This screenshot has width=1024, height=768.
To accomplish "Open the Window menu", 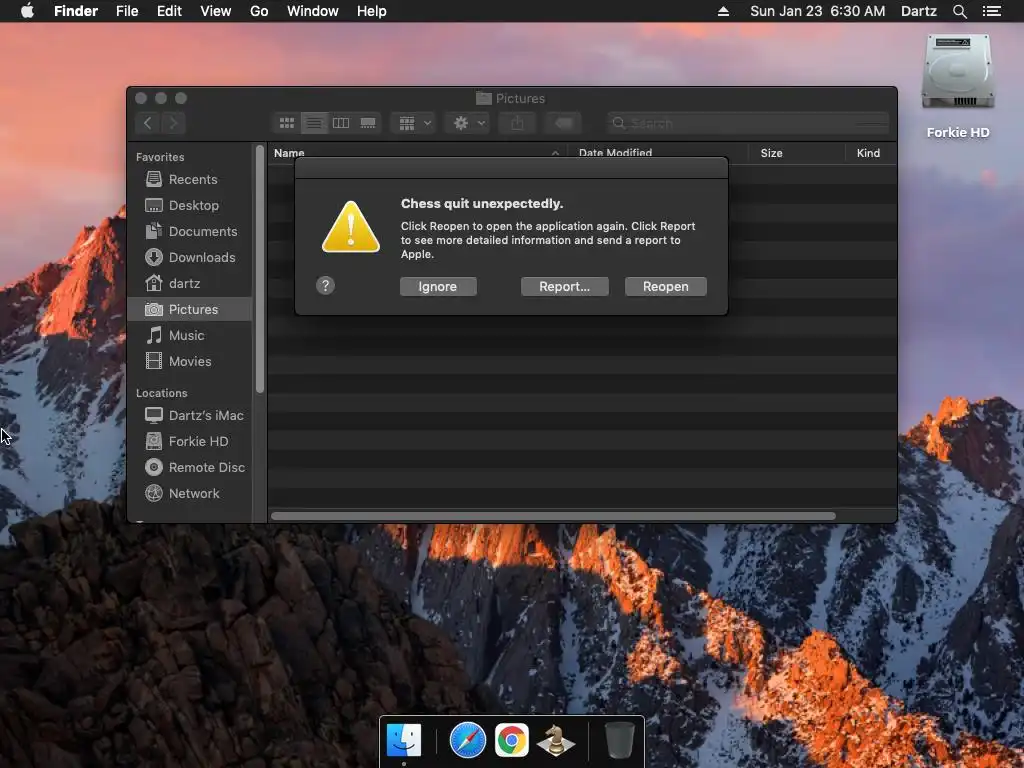I will (313, 11).
